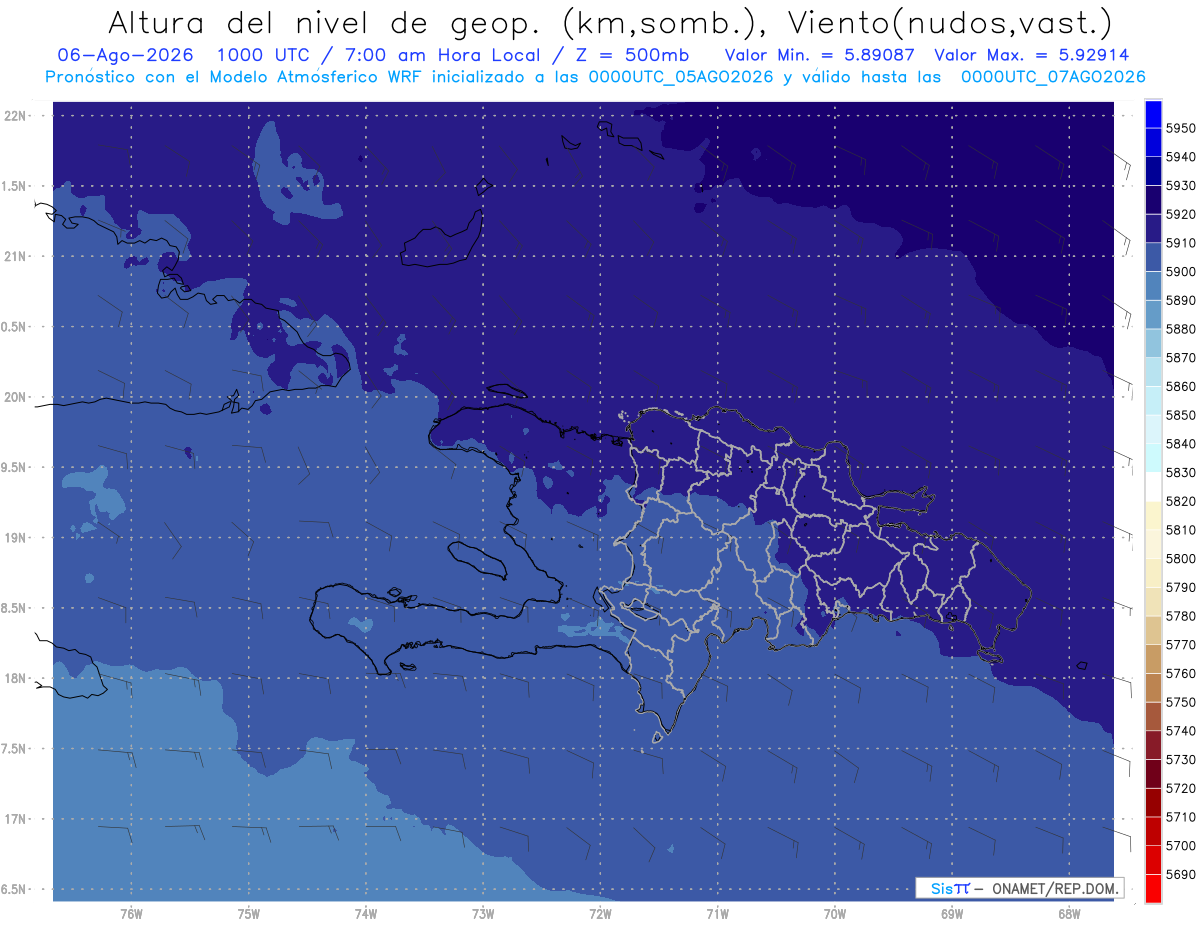Click the '6.5N' latitude label
Screen dimensions: 1200x927
[x=15, y=889]
